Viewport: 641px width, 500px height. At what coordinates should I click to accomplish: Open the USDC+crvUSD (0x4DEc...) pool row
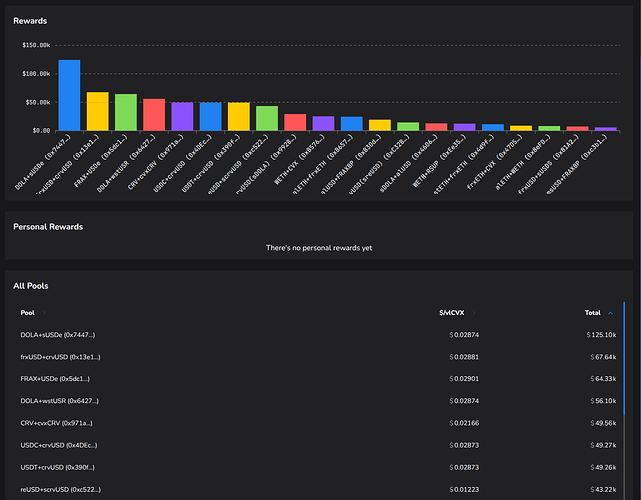coord(60,445)
